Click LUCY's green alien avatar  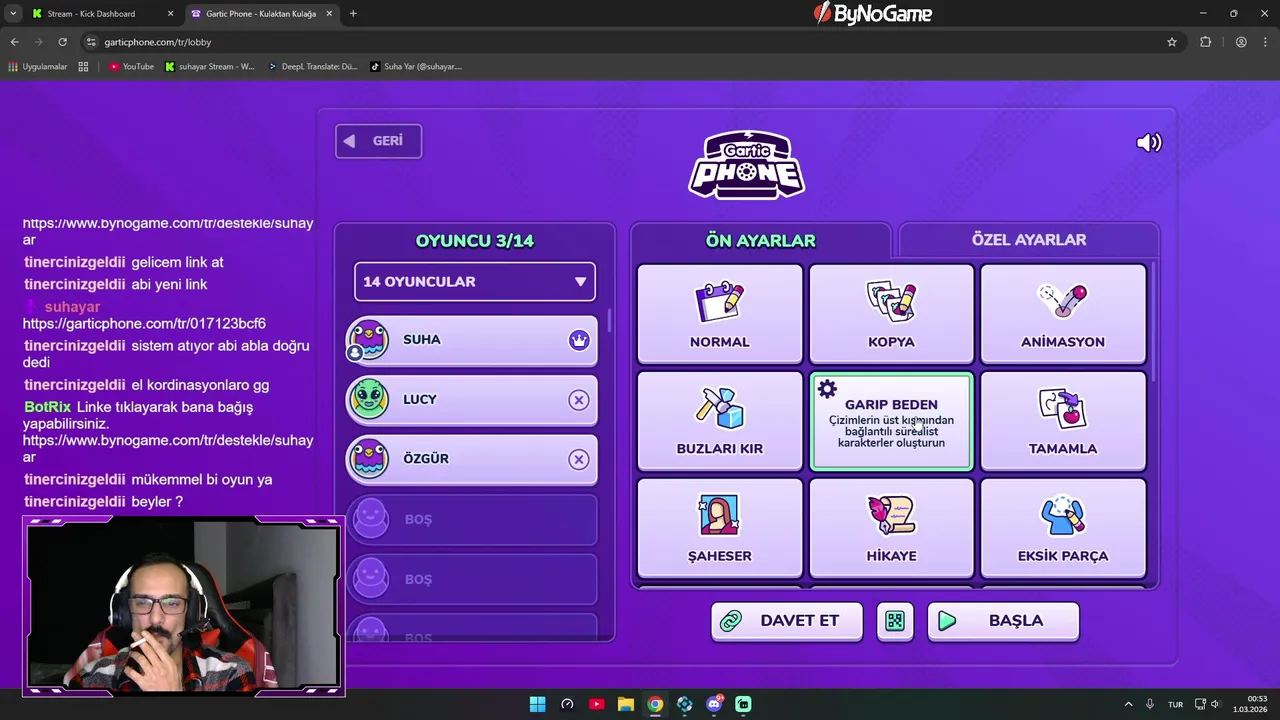point(368,400)
